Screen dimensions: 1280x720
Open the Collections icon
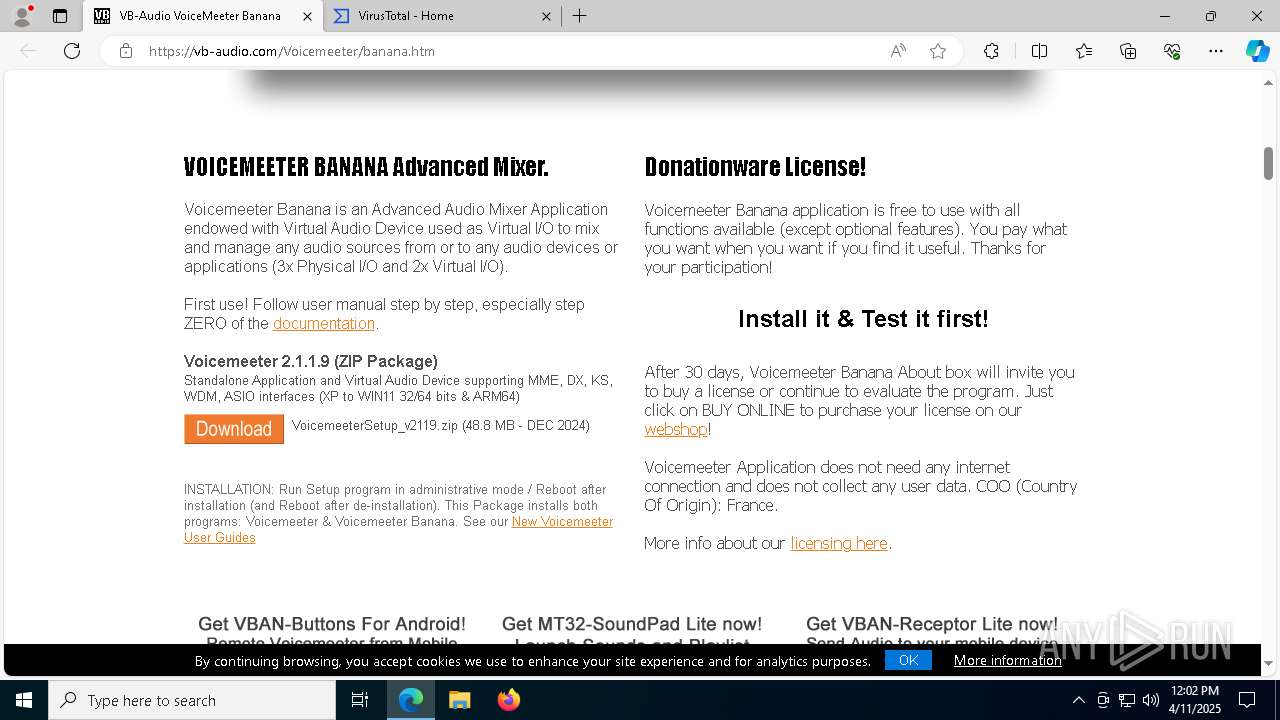click(1128, 51)
